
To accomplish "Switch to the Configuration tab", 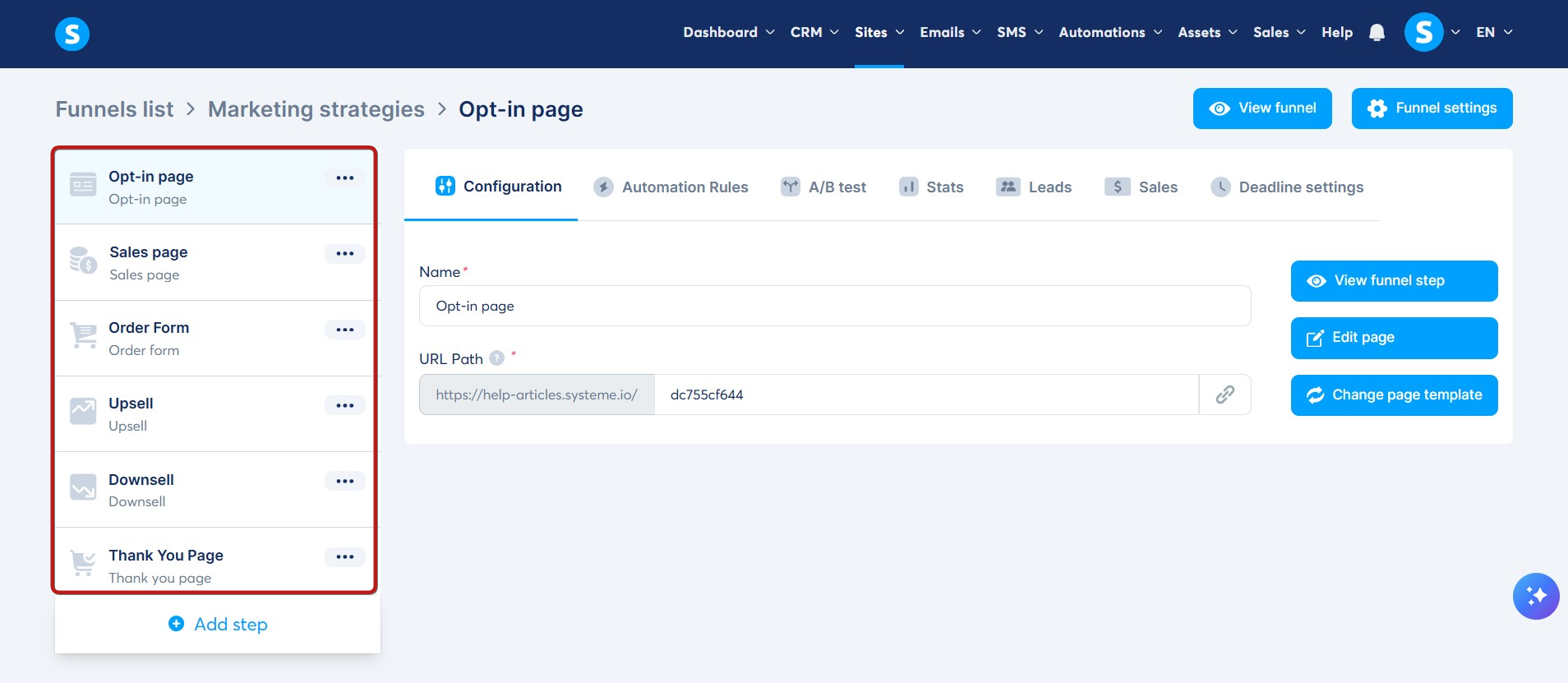I will pyautogui.click(x=498, y=187).
